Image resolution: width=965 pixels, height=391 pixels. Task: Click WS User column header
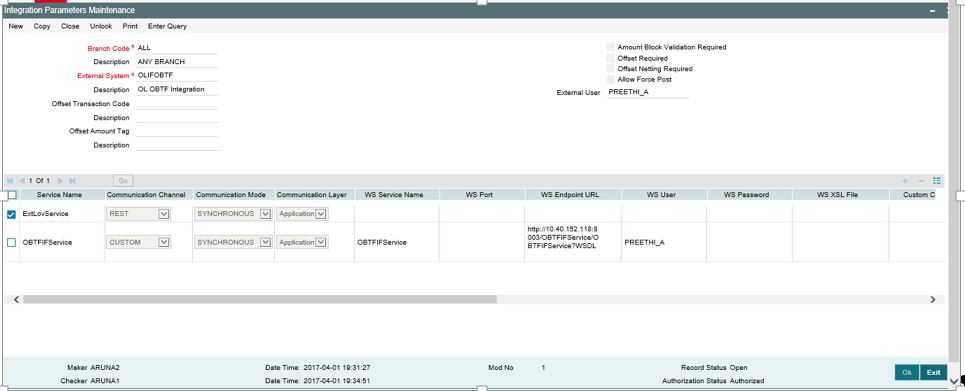coord(661,195)
